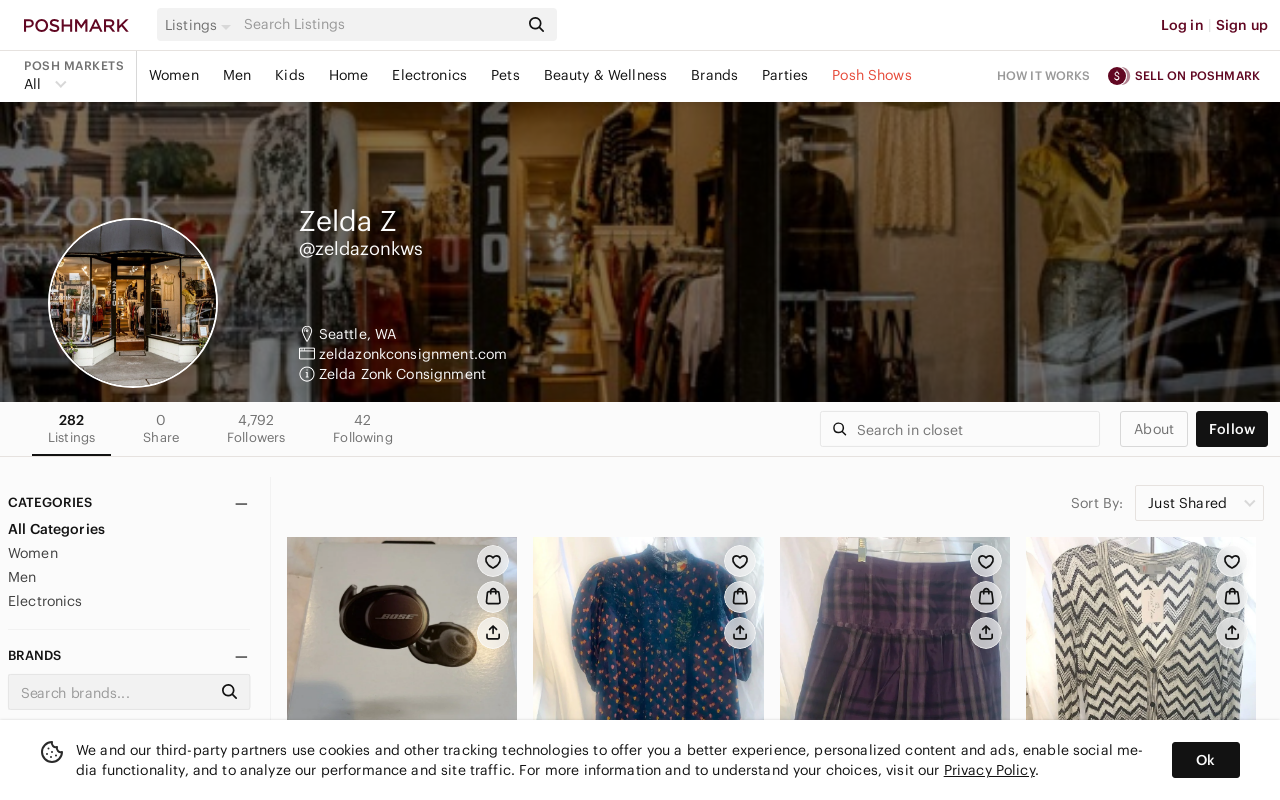Open the Parties menu
The height and width of the screenshot is (800, 1280).
785,75
